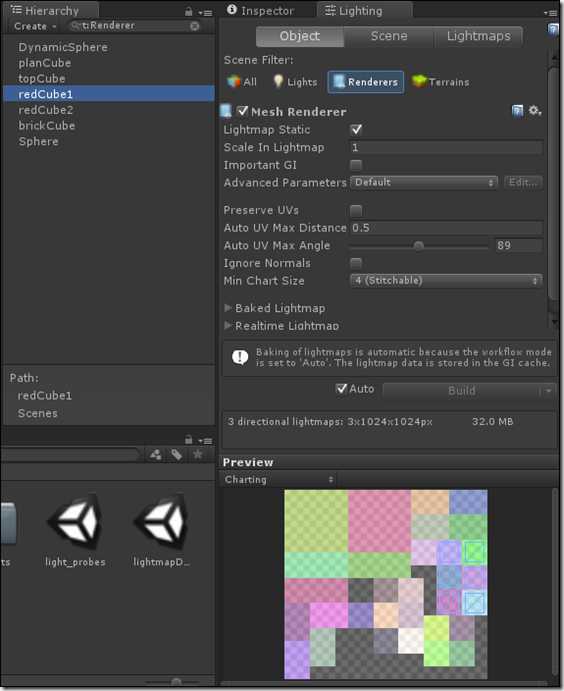Click the Hierarchy search field
The image size is (564, 691).
pyautogui.click(x=134, y=26)
